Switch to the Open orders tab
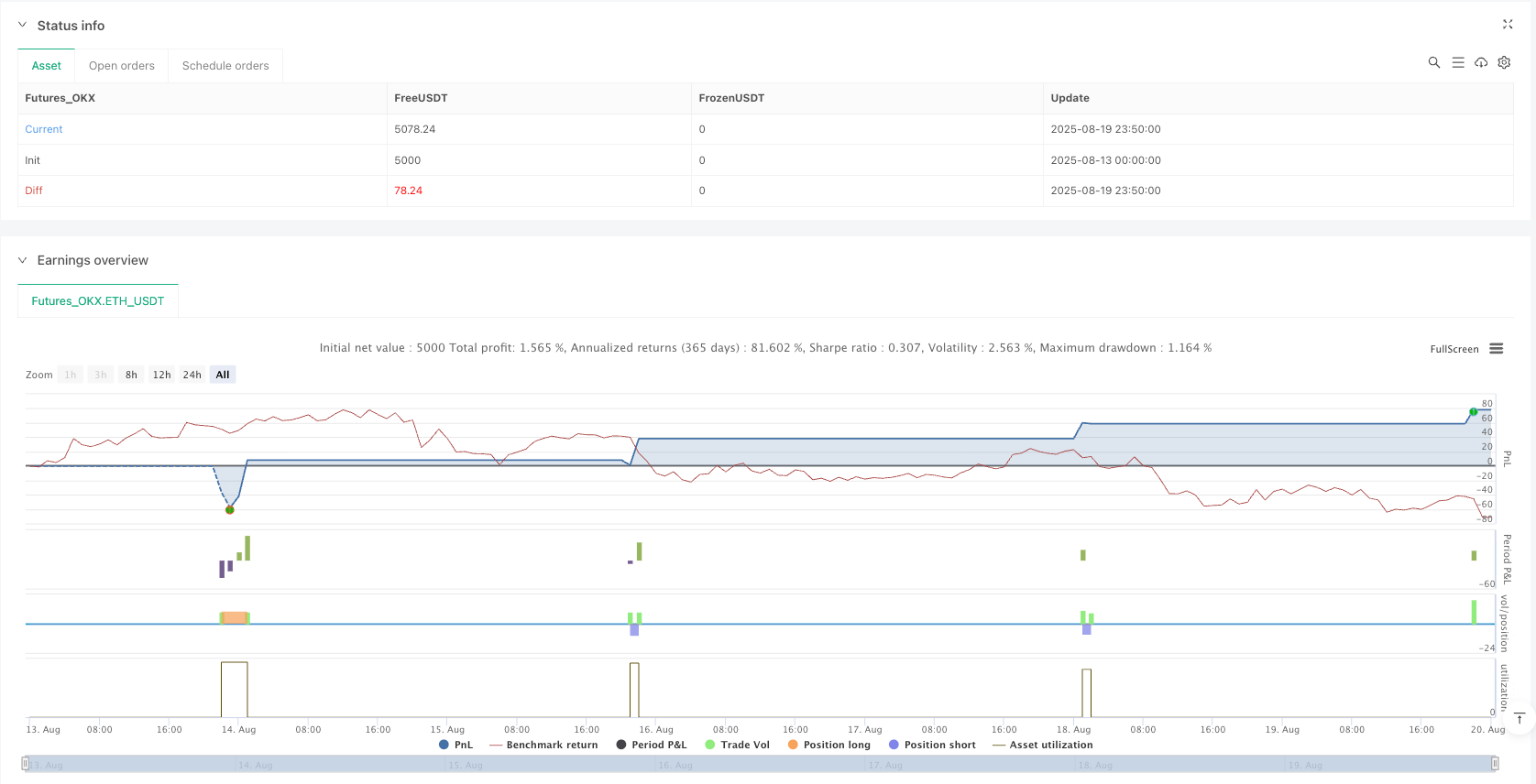The height and width of the screenshot is (784, 1536). (x=122, y=66)
